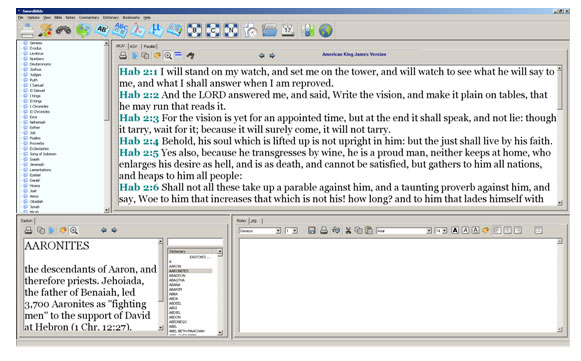The image size is (581, 361).
Task: Select ABADDON in dictionary word list
Action: (177, 275)
